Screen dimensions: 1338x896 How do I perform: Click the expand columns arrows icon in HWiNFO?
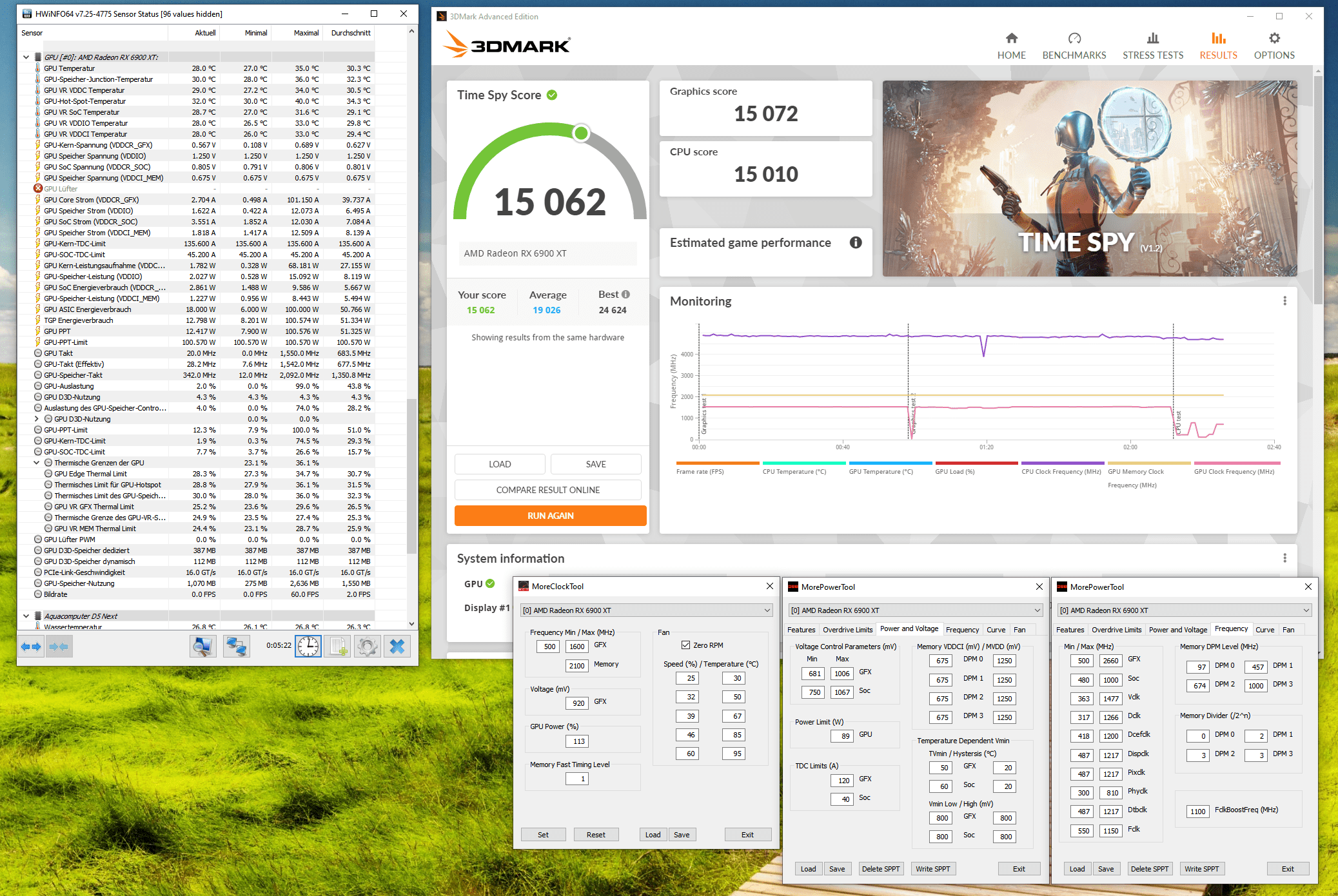(x=31, y=646)
